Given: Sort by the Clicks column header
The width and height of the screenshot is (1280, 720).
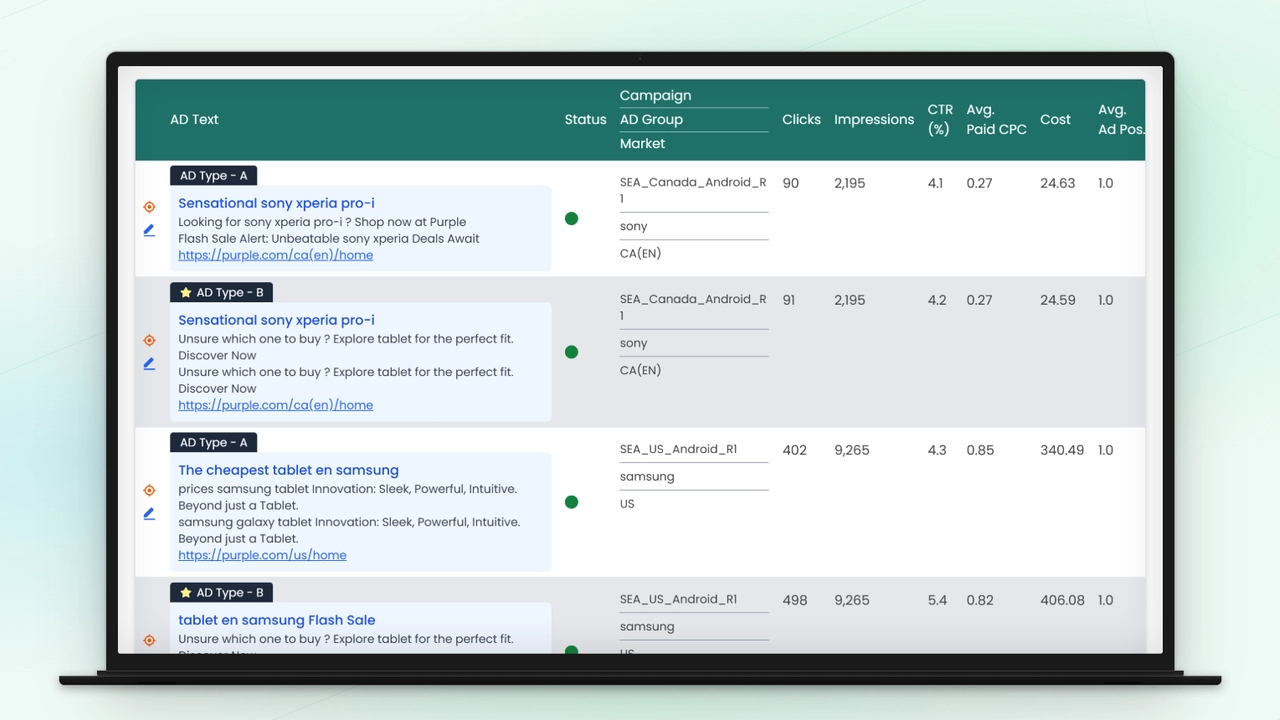Looking at the screenshot, I should [x=801, y=119].
